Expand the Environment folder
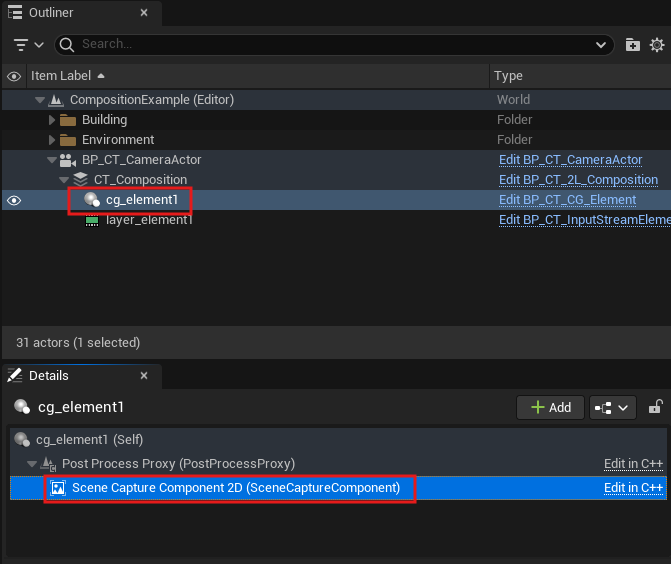671x564 pixels. point(54,140)
